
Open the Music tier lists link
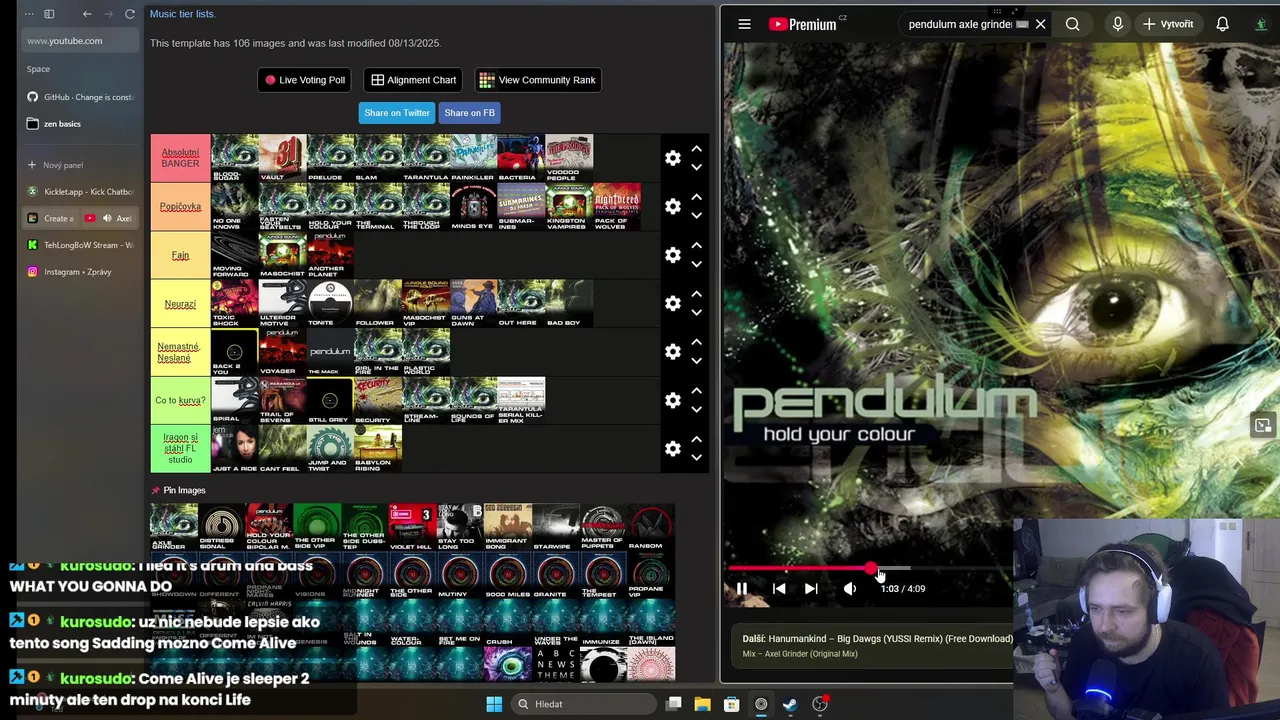click(182, 14)
